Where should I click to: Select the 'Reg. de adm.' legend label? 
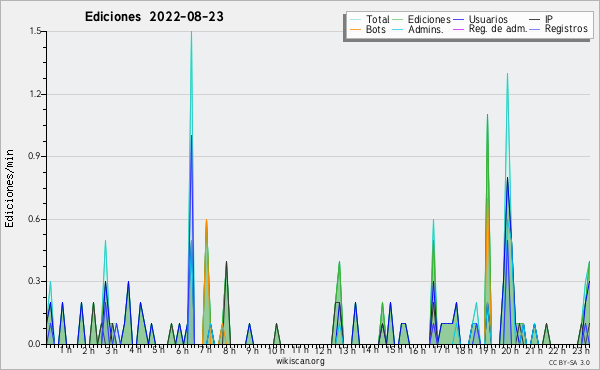click(x=498, y=29)
